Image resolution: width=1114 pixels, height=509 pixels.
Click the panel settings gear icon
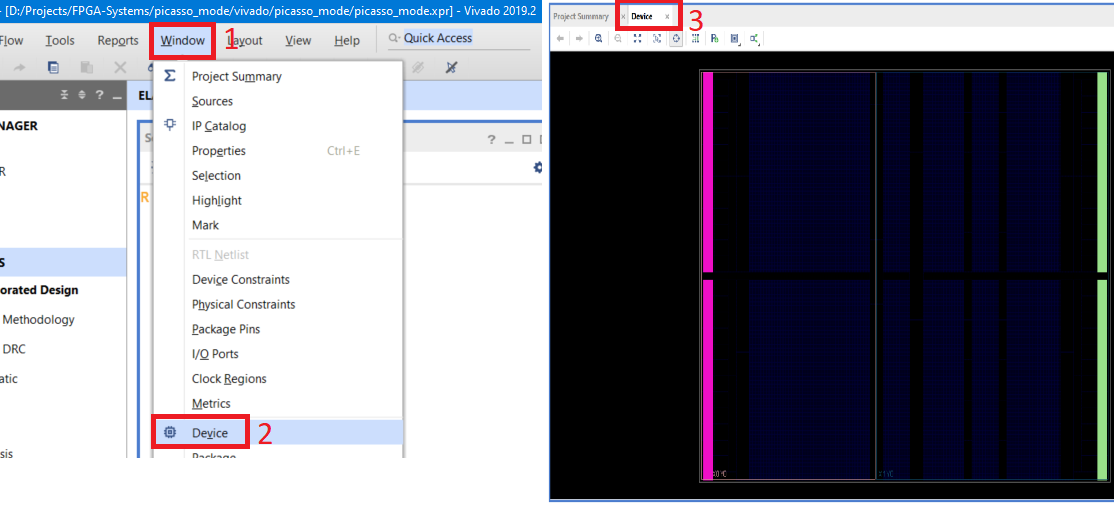tap(538, 167)
